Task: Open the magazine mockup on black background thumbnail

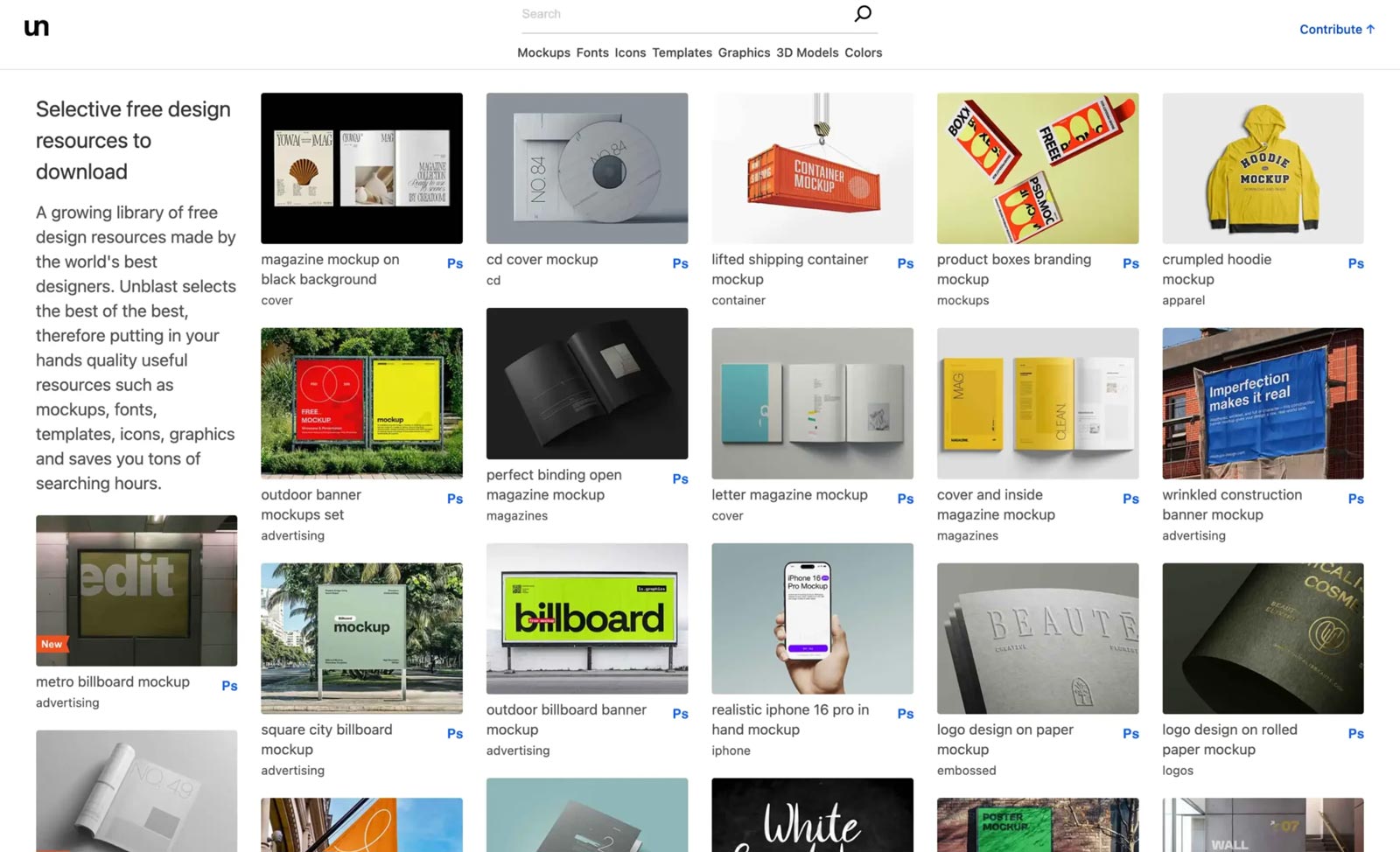Action: (x=361, y=168)
